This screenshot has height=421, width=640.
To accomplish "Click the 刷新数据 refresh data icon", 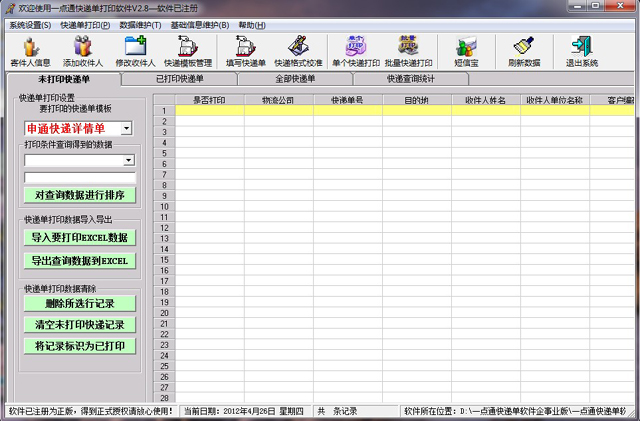I will (x=524, y=52).
